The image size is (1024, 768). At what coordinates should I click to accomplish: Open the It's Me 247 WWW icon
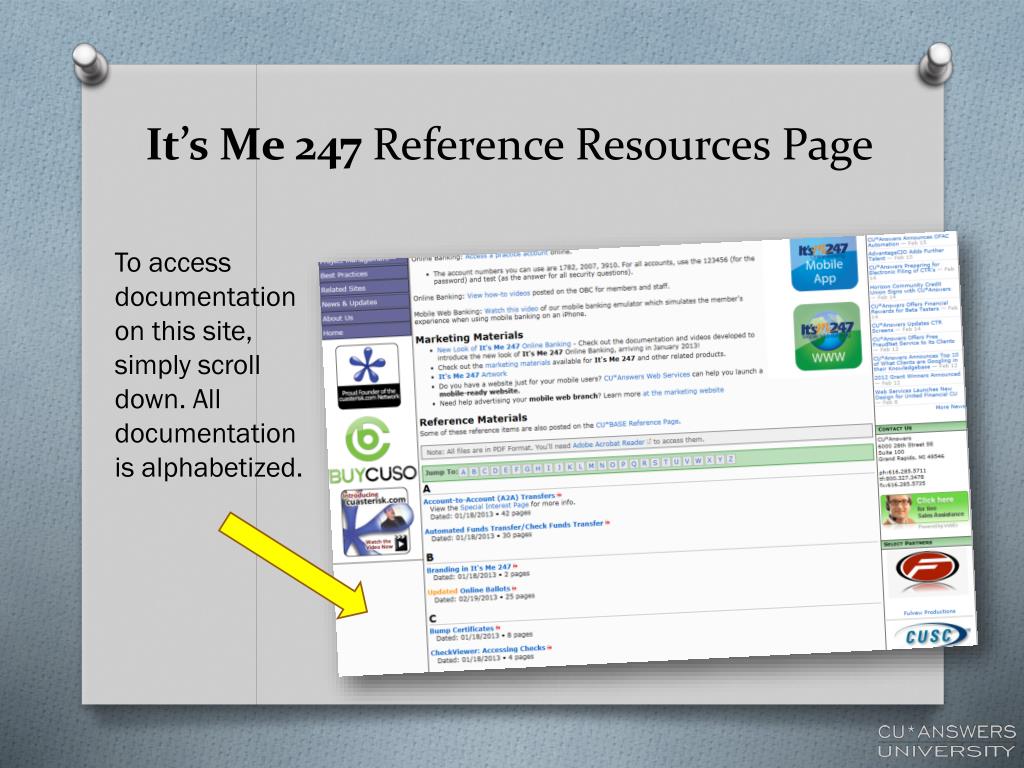click(x=828, y=337)
